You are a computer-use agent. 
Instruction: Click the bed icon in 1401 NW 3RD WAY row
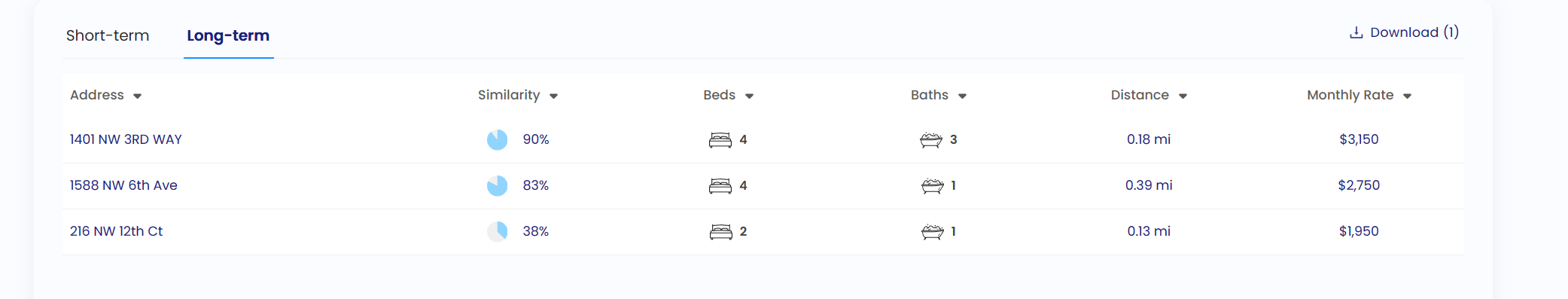[720, 140]
